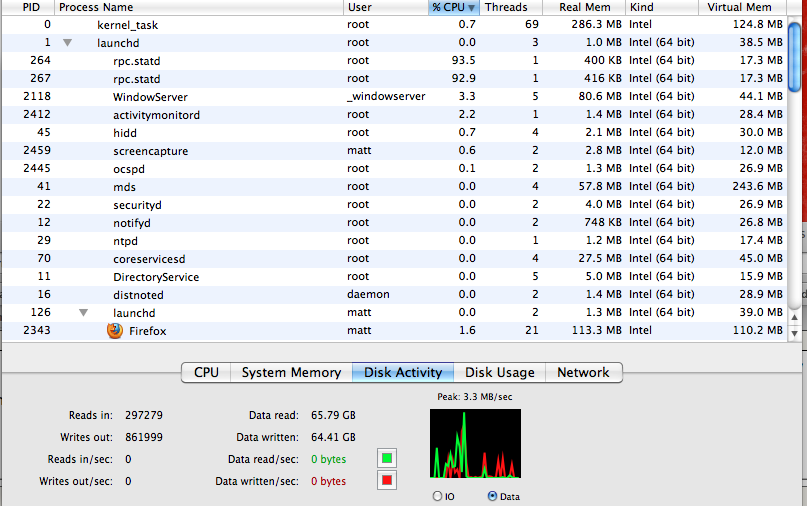The height and width of the screenshot is (506, 807).
Task: Select the WindowServer process row
Action: [394, 97]
